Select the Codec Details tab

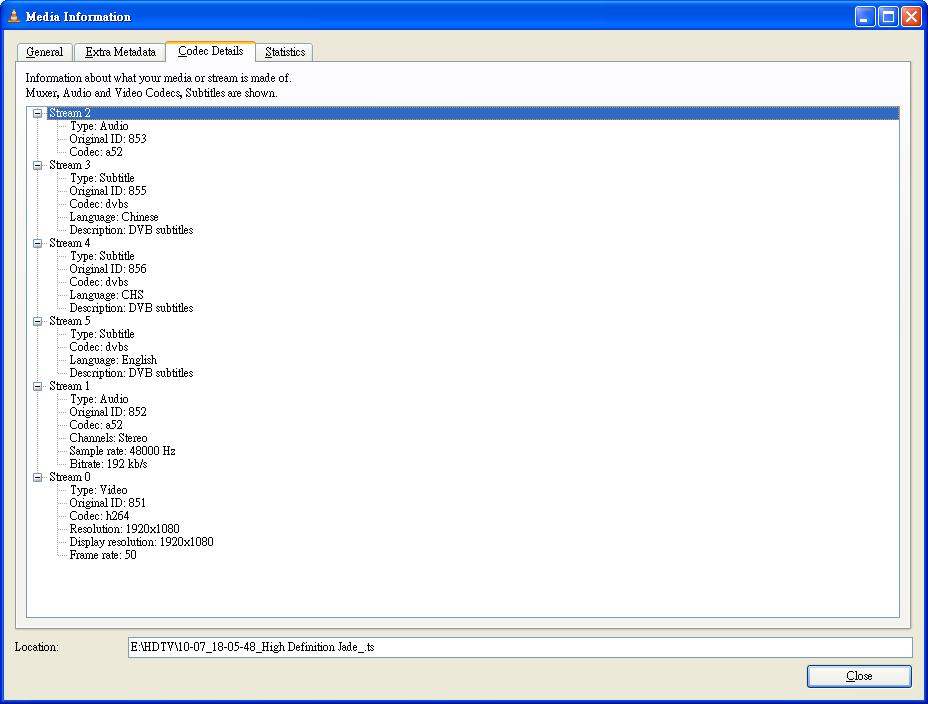(210, 51)
